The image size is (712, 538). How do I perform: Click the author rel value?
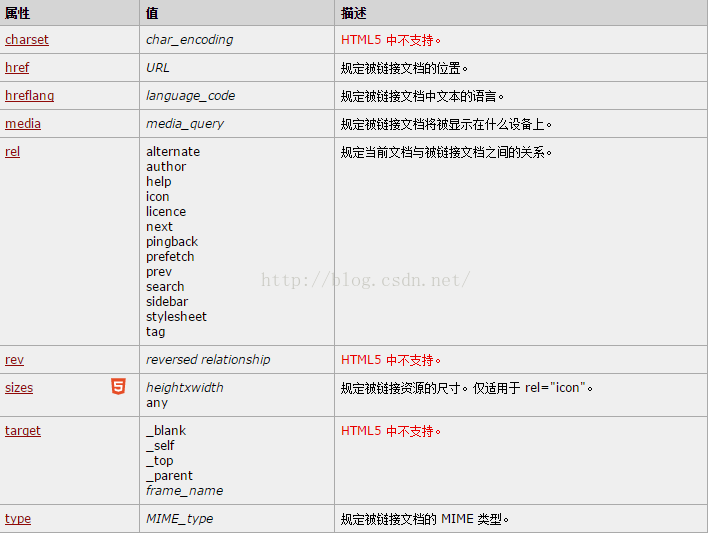(166, 167)
